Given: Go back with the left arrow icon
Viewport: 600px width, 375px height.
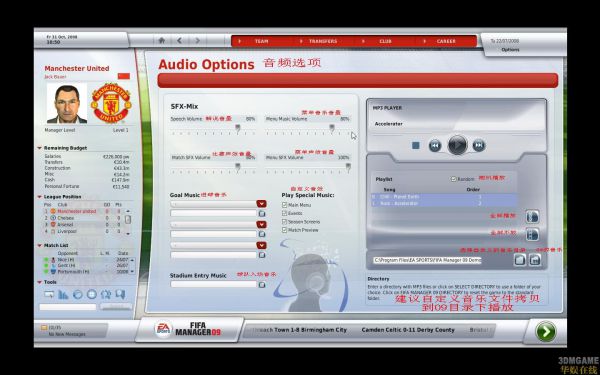Looking at the screenshot, I should tap(179, 40).
